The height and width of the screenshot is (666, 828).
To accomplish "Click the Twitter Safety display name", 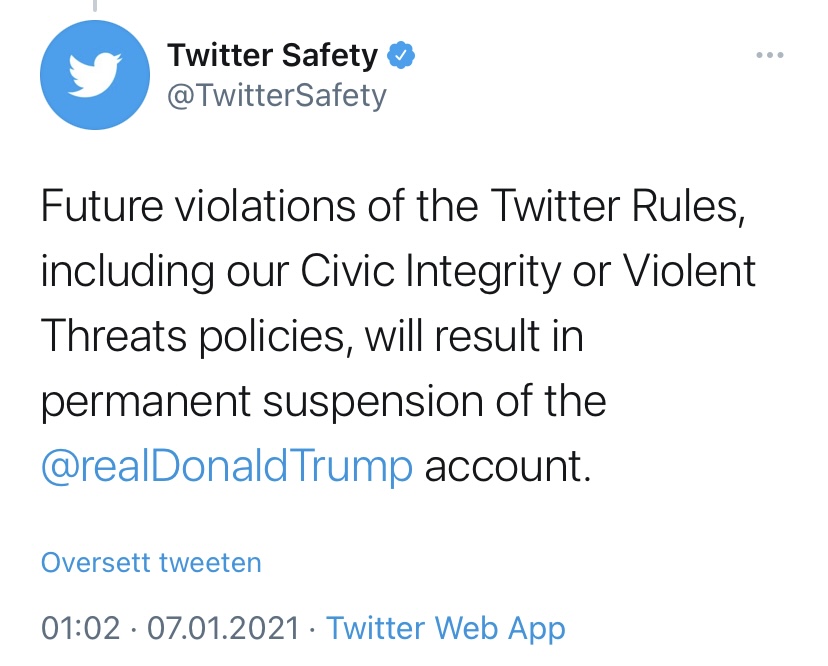I will (272, 56).
